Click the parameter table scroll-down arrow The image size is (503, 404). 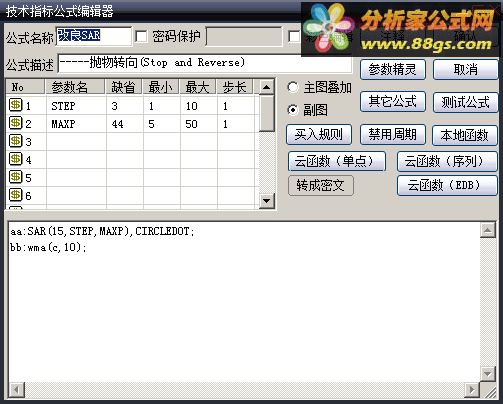tap(266, 201)
